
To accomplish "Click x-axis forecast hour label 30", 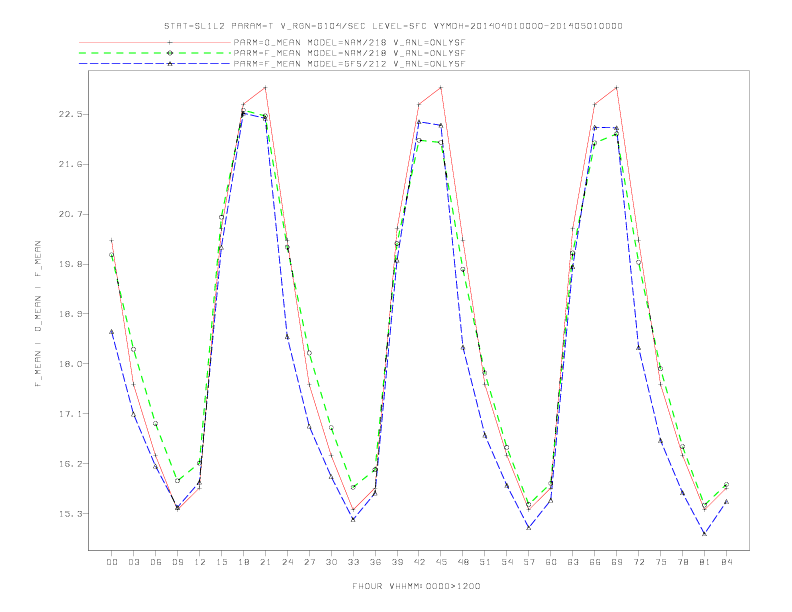I will [x=331, y=562].
